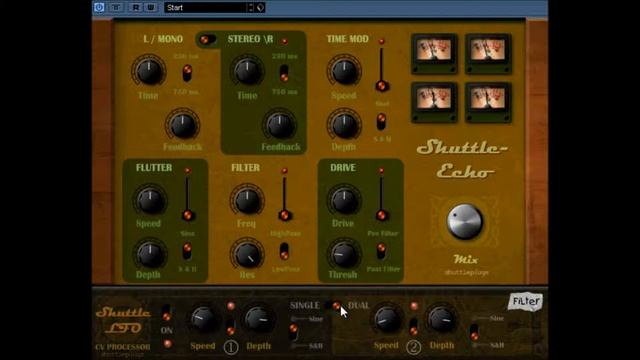The image size is (640, 360).
Task: Click the top-left VU meter
Action: pos(434,53)
